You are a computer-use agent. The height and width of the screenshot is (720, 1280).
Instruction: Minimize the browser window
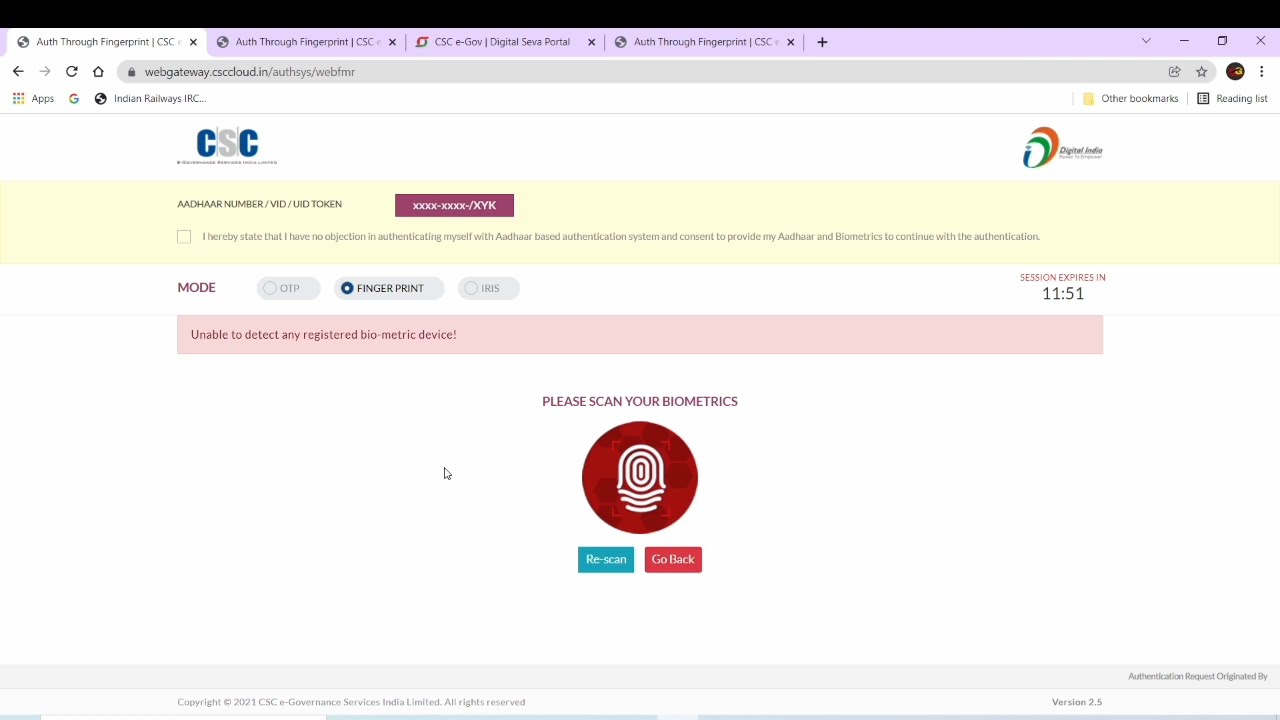click(1184, 41)
